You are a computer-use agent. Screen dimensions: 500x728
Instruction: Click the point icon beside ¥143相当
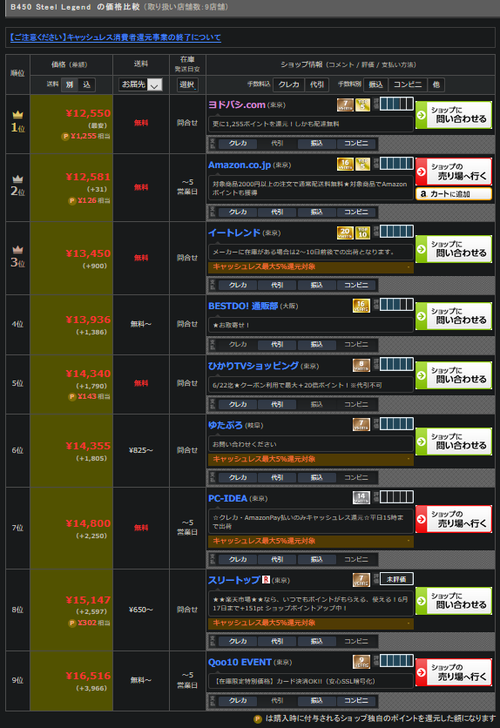coord(72,396)
